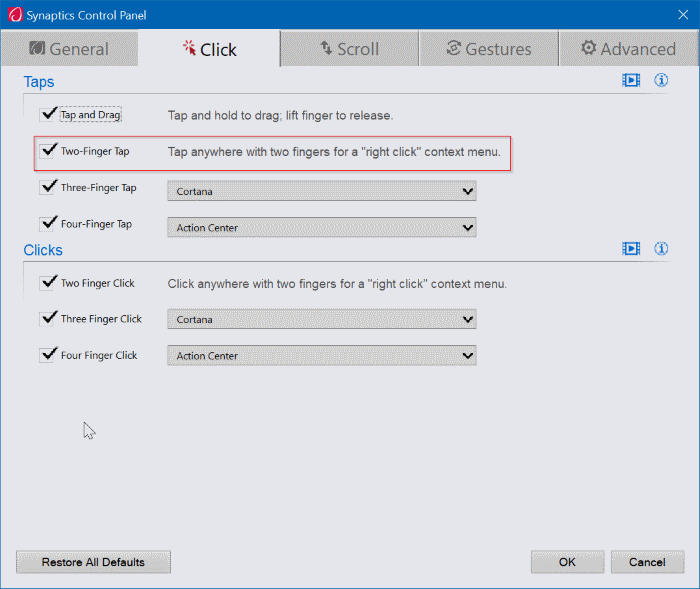Close the Synaptics Control Panel window
Viewport: 700px width, 589px height.
click(683, 15)
